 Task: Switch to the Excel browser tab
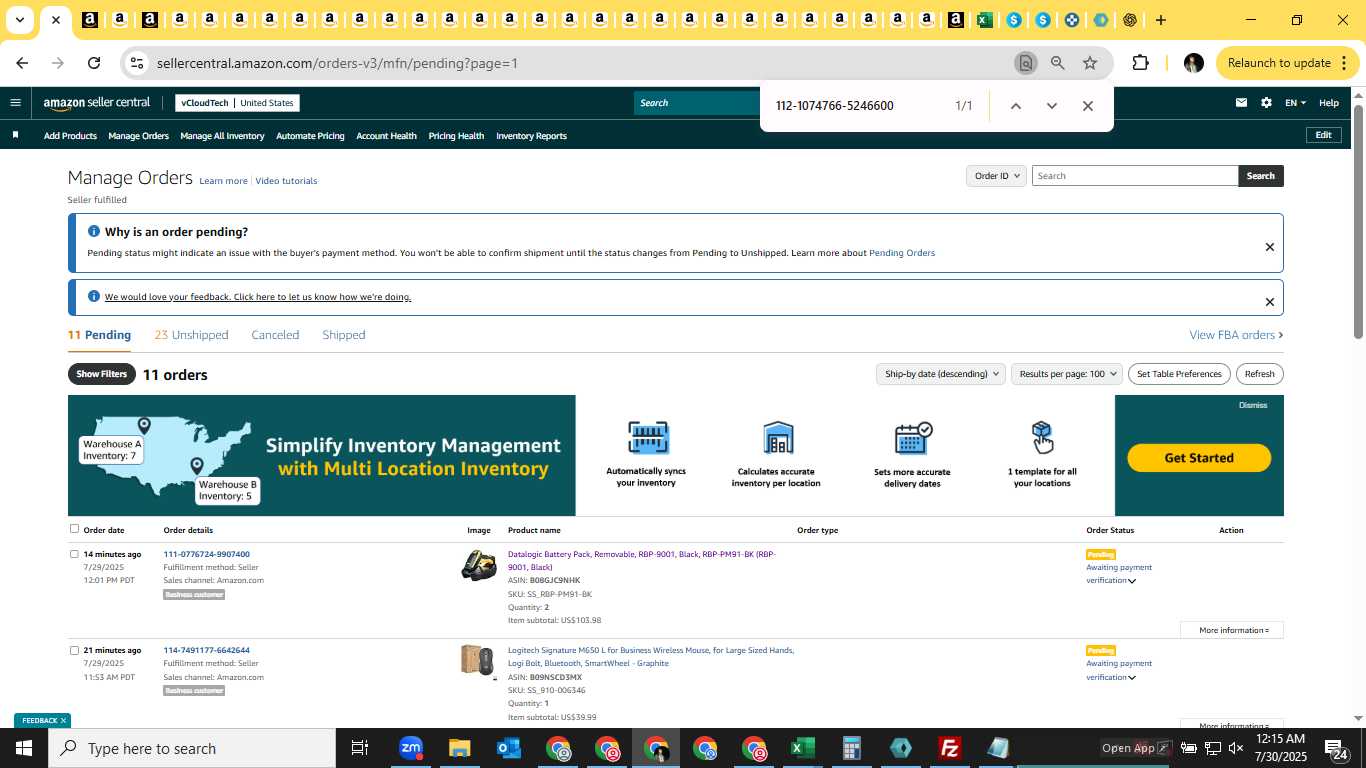985,20
